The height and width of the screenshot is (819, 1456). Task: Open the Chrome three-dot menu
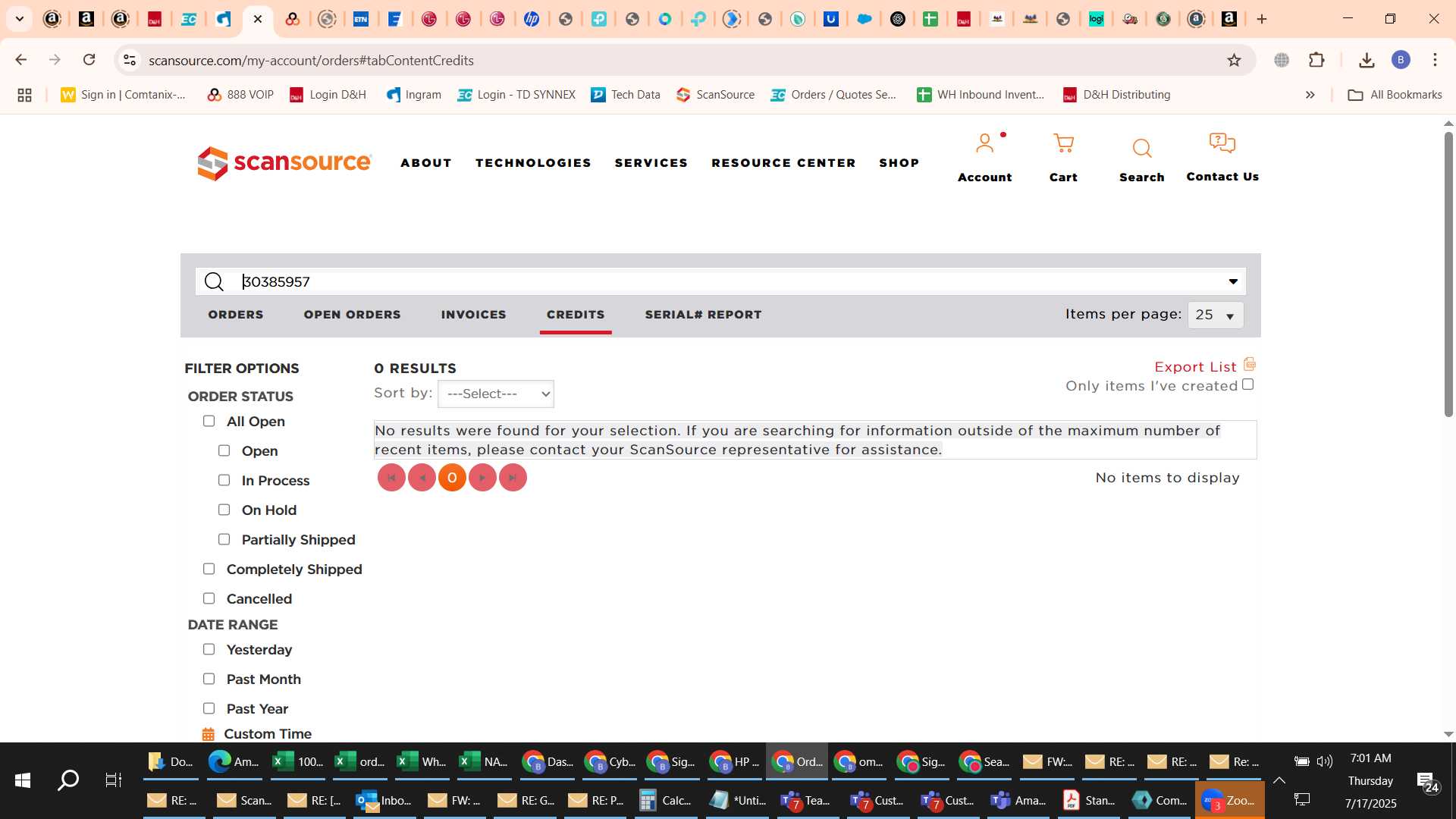click(x=1435, y=60)
